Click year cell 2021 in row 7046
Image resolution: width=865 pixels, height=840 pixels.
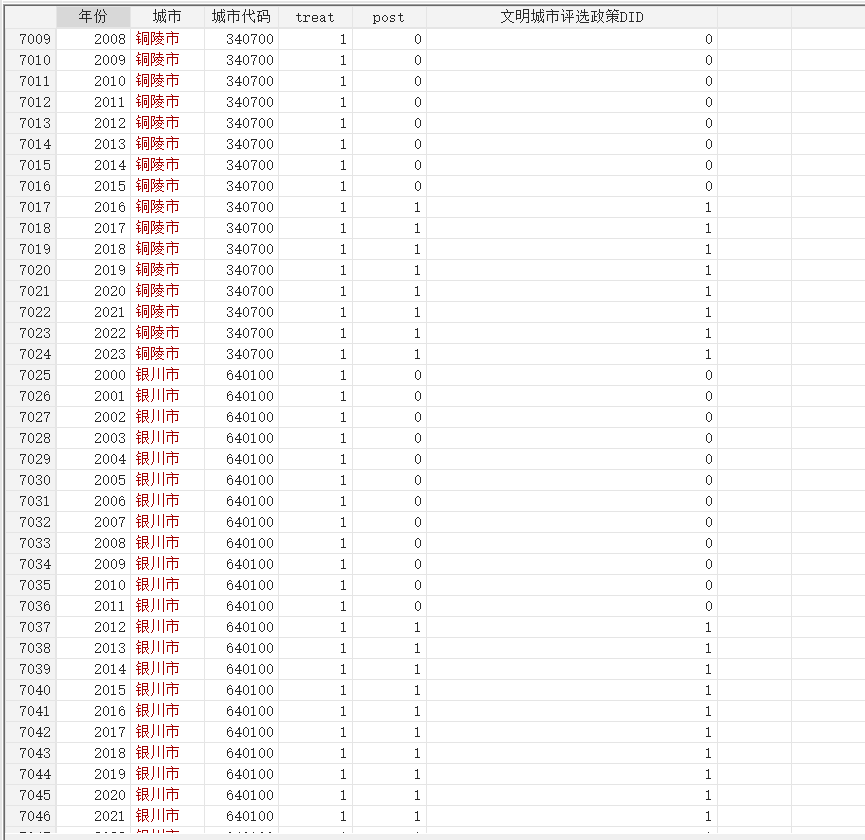93,816
